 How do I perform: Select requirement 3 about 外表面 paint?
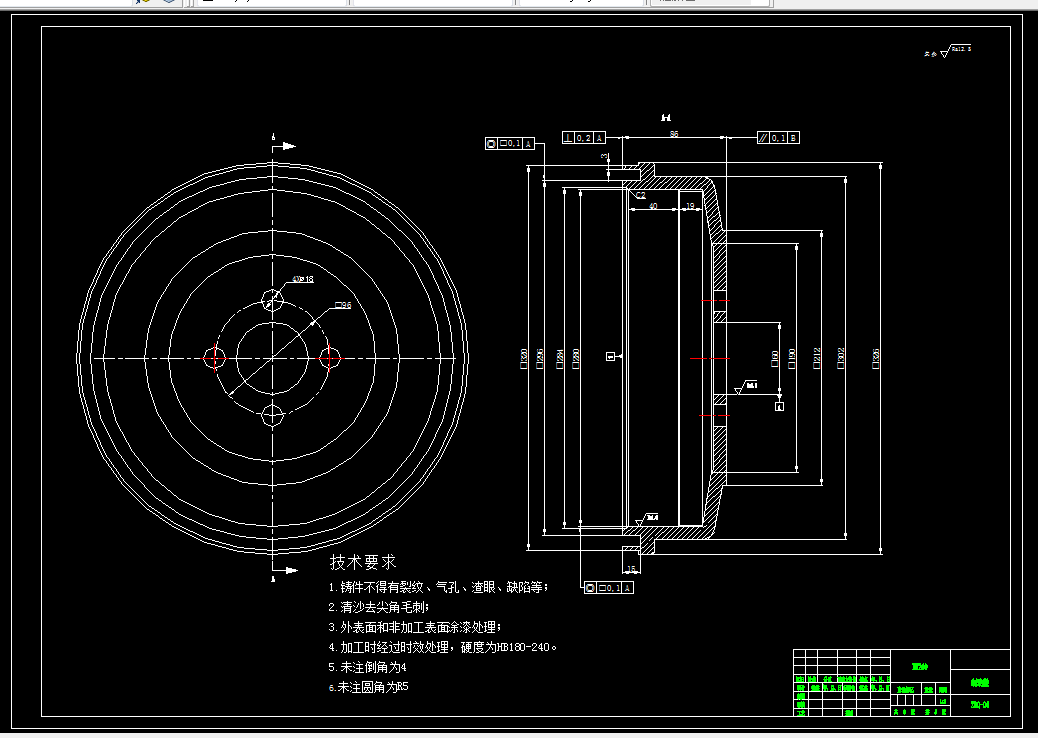[x=415, y=627]
